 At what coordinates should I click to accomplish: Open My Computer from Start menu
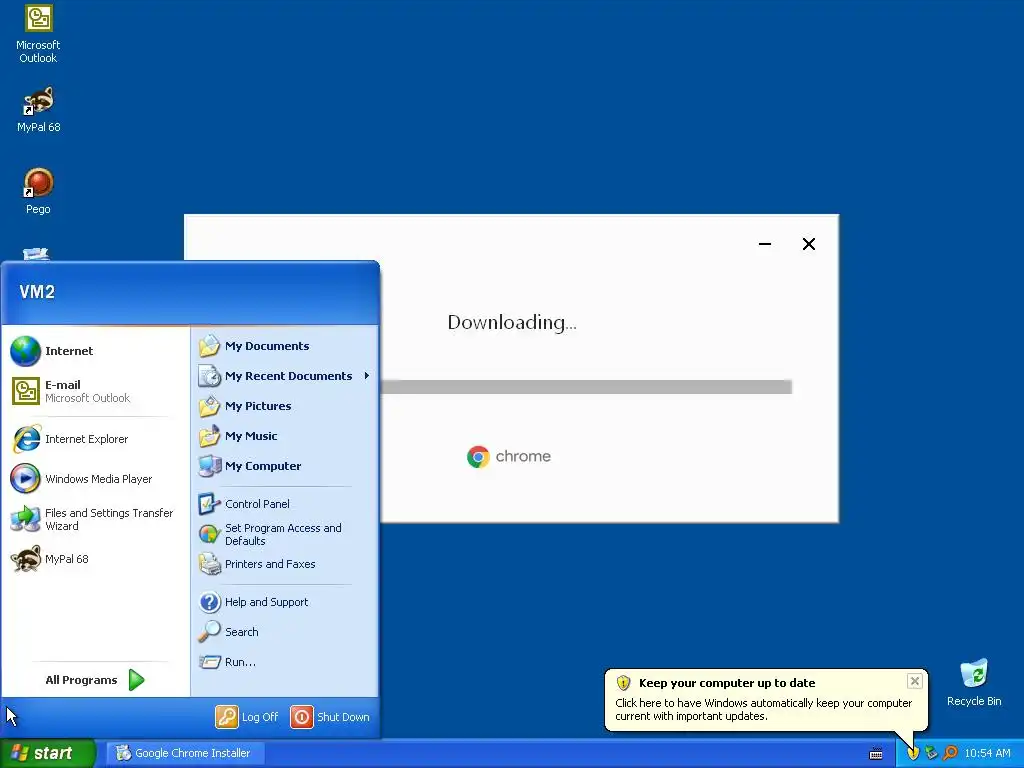pyautogui.click(x=284, y=466)
